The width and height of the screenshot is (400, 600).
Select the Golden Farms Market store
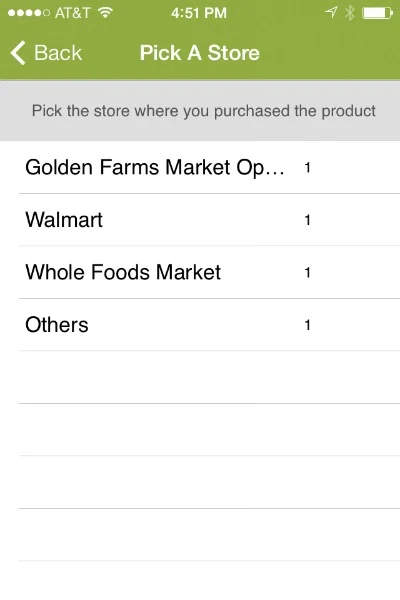point(209,167)
